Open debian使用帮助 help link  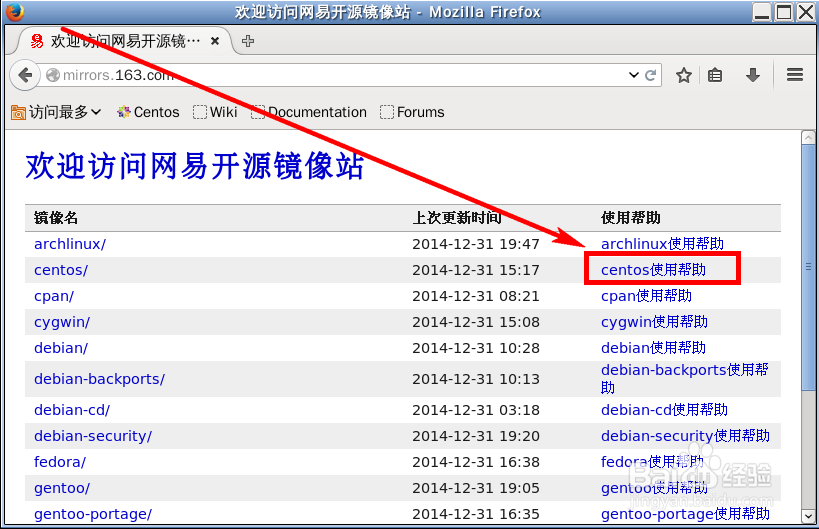coord(653,348)
